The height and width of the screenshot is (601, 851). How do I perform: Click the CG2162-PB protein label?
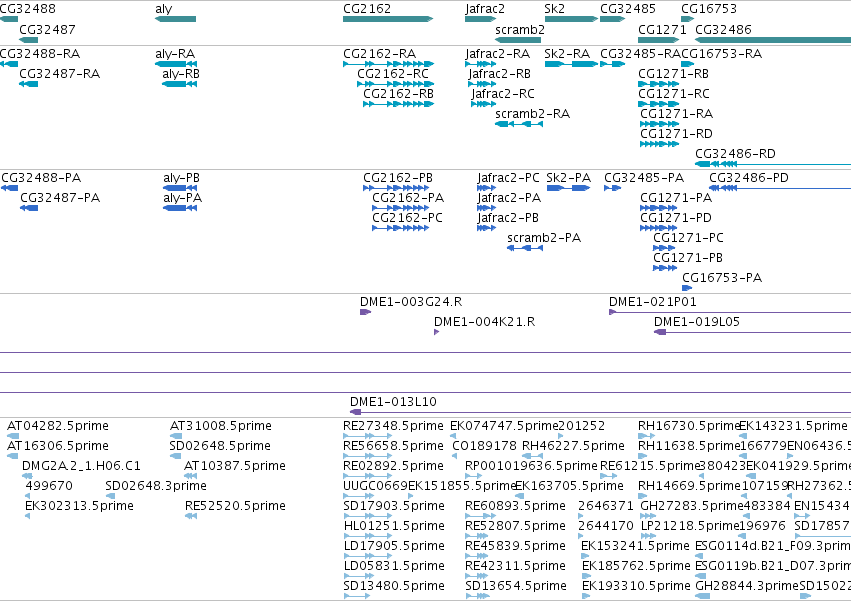point(398,178)
